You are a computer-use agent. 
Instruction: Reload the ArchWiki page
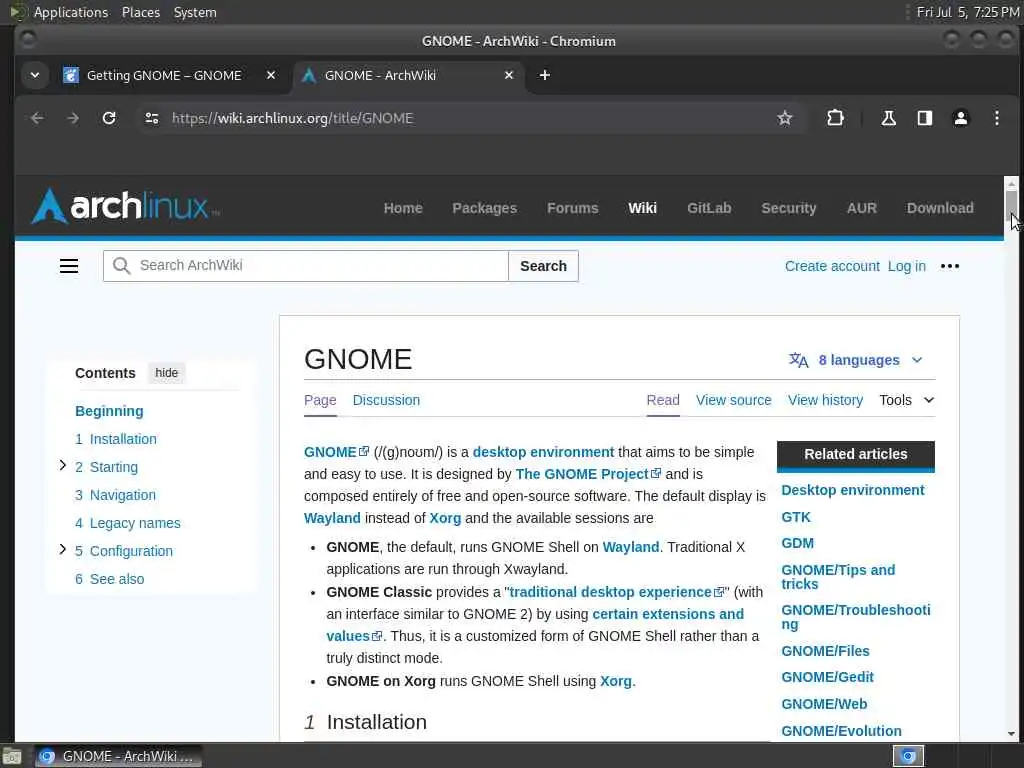pos(109,118)
